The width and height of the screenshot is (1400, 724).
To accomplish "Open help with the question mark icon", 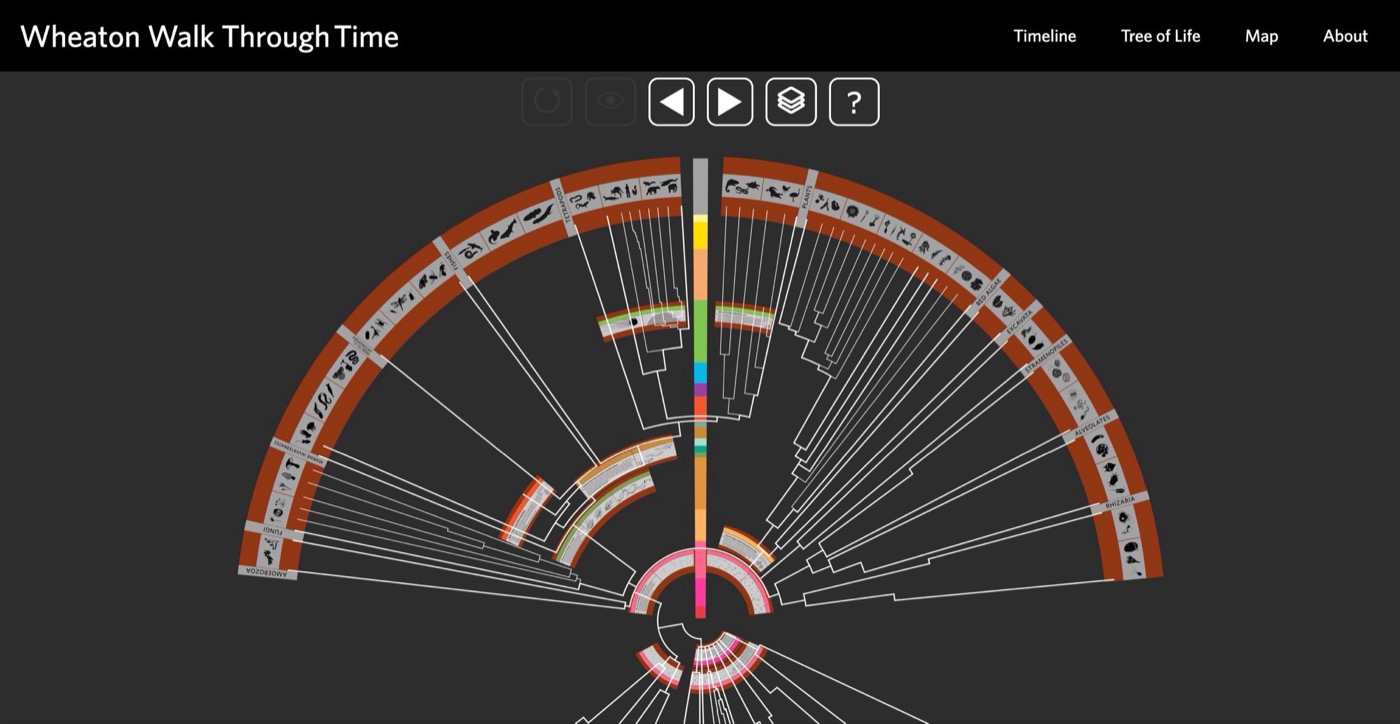I will (x=854, y=102).
